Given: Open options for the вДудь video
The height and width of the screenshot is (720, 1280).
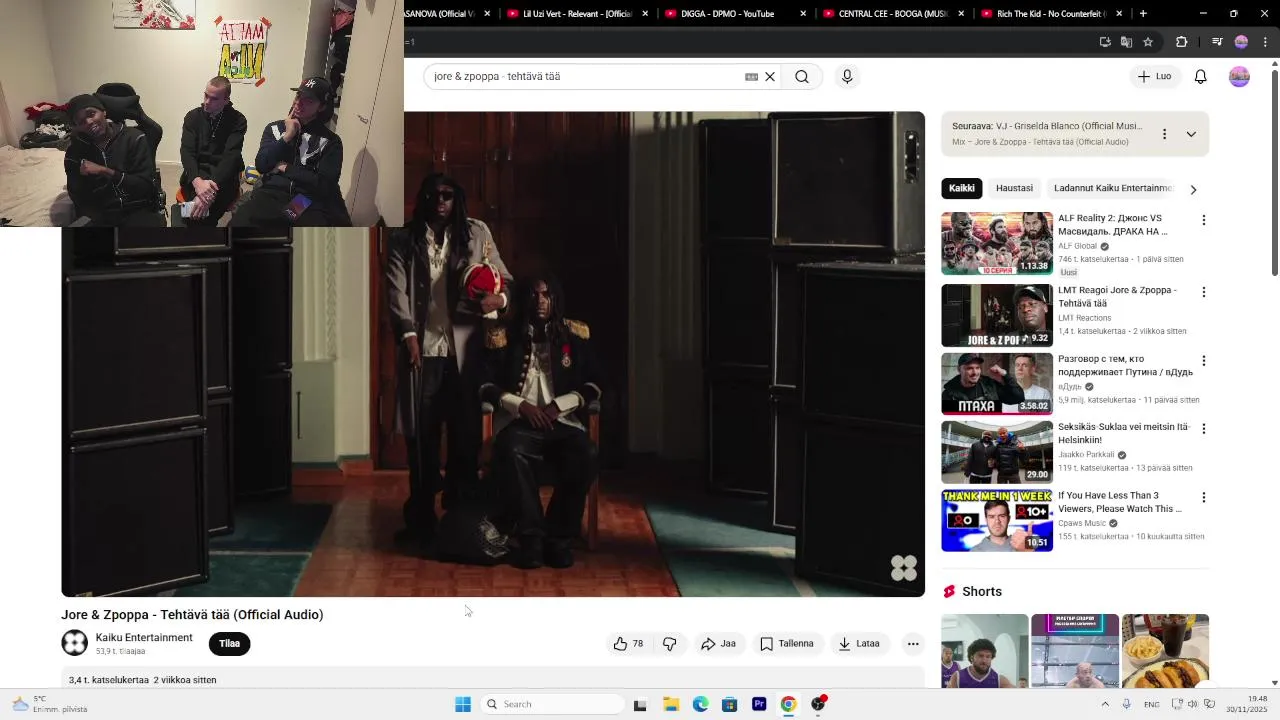Looking at the screenshot, I should click(x=1204, y=361).
